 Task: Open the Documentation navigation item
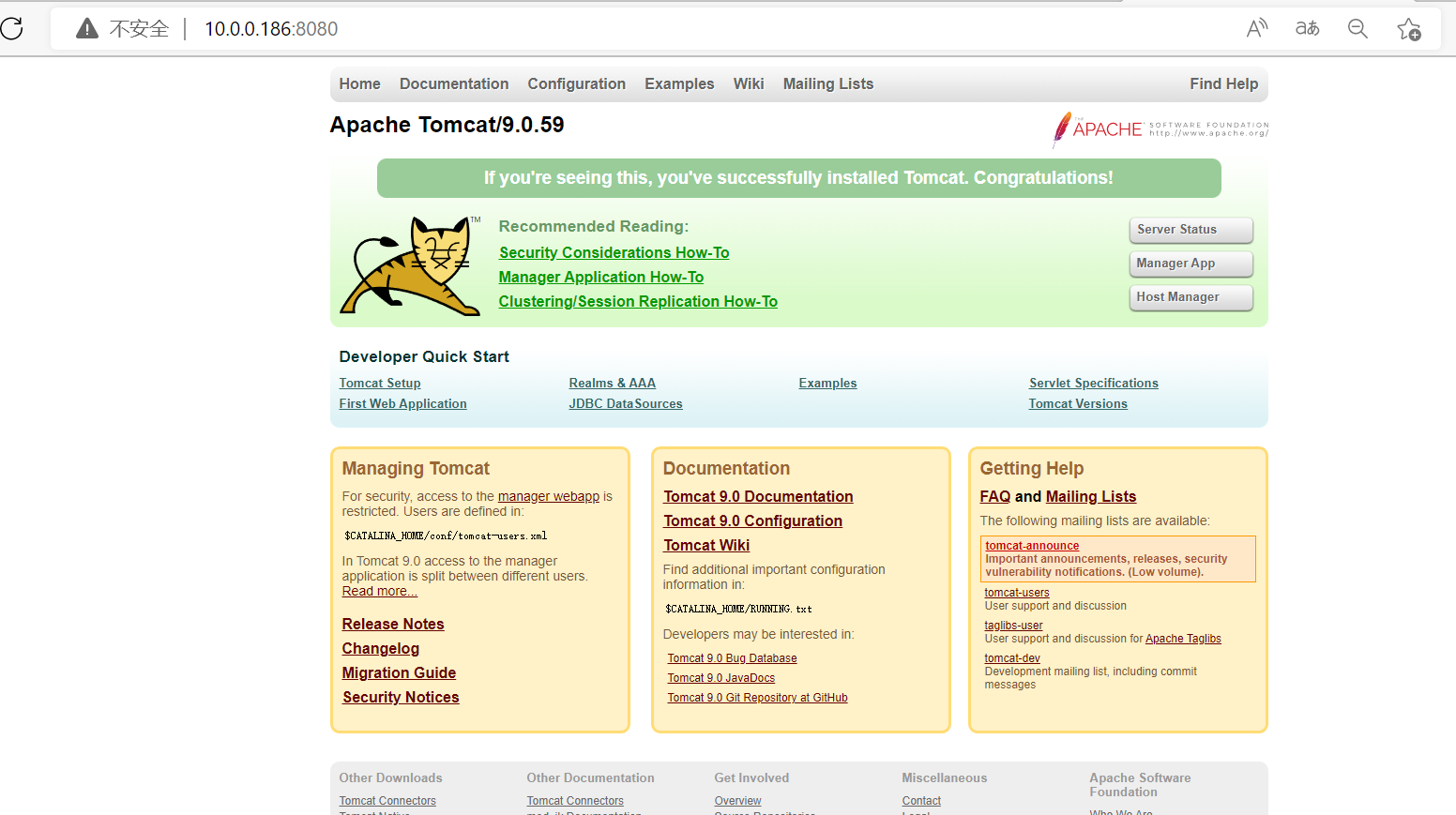454,83
